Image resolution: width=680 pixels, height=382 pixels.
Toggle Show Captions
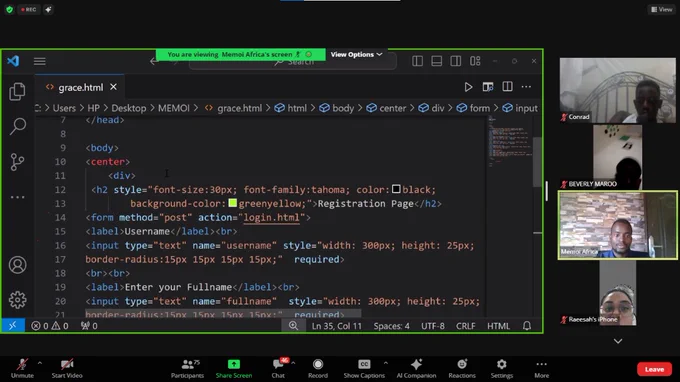(x=364, y=369)
